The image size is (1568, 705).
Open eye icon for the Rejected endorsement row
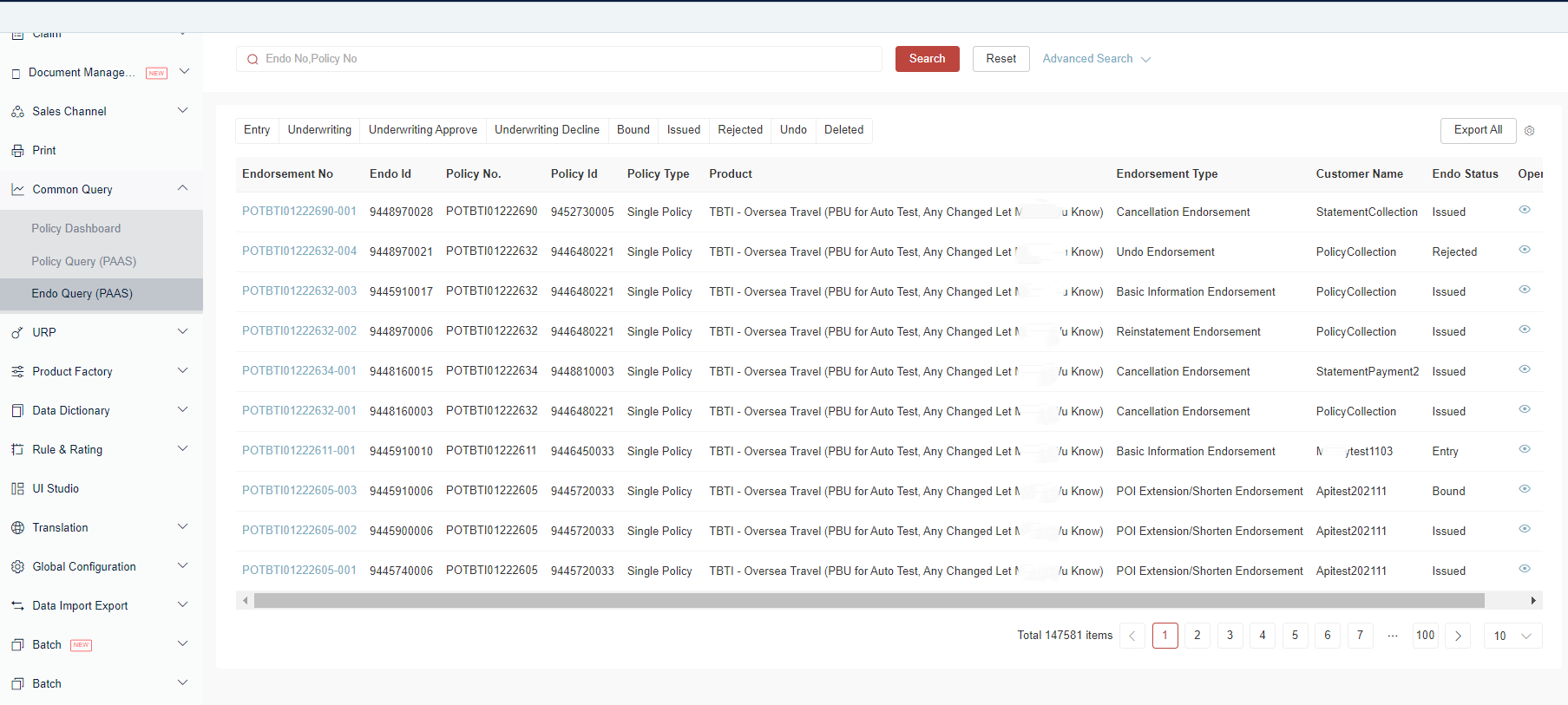click(x=1525, y=250)
